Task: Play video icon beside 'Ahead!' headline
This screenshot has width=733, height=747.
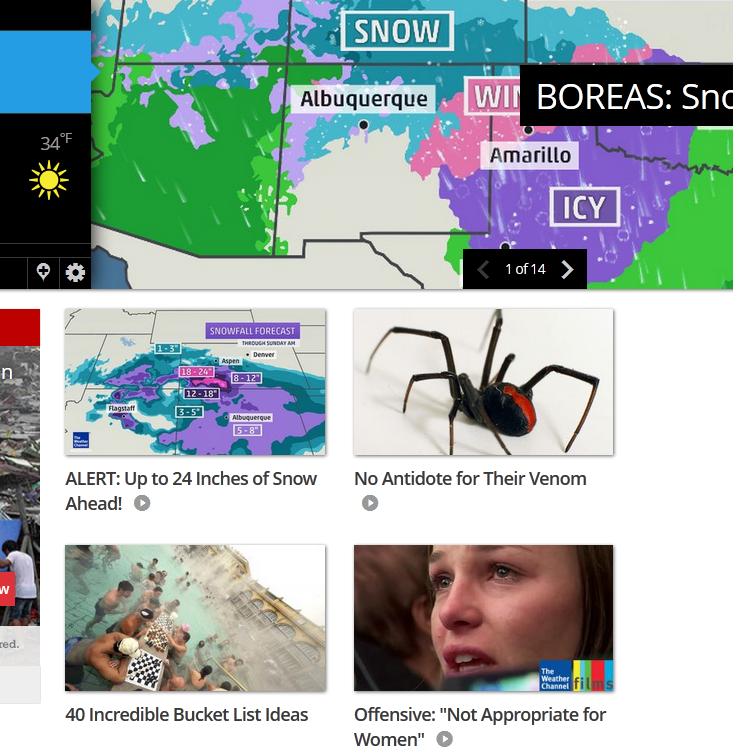Action: click(x=142, y=503)
